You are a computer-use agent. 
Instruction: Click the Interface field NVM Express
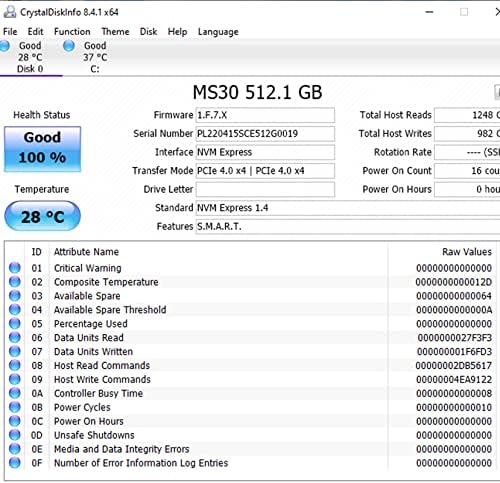[265, 152]
